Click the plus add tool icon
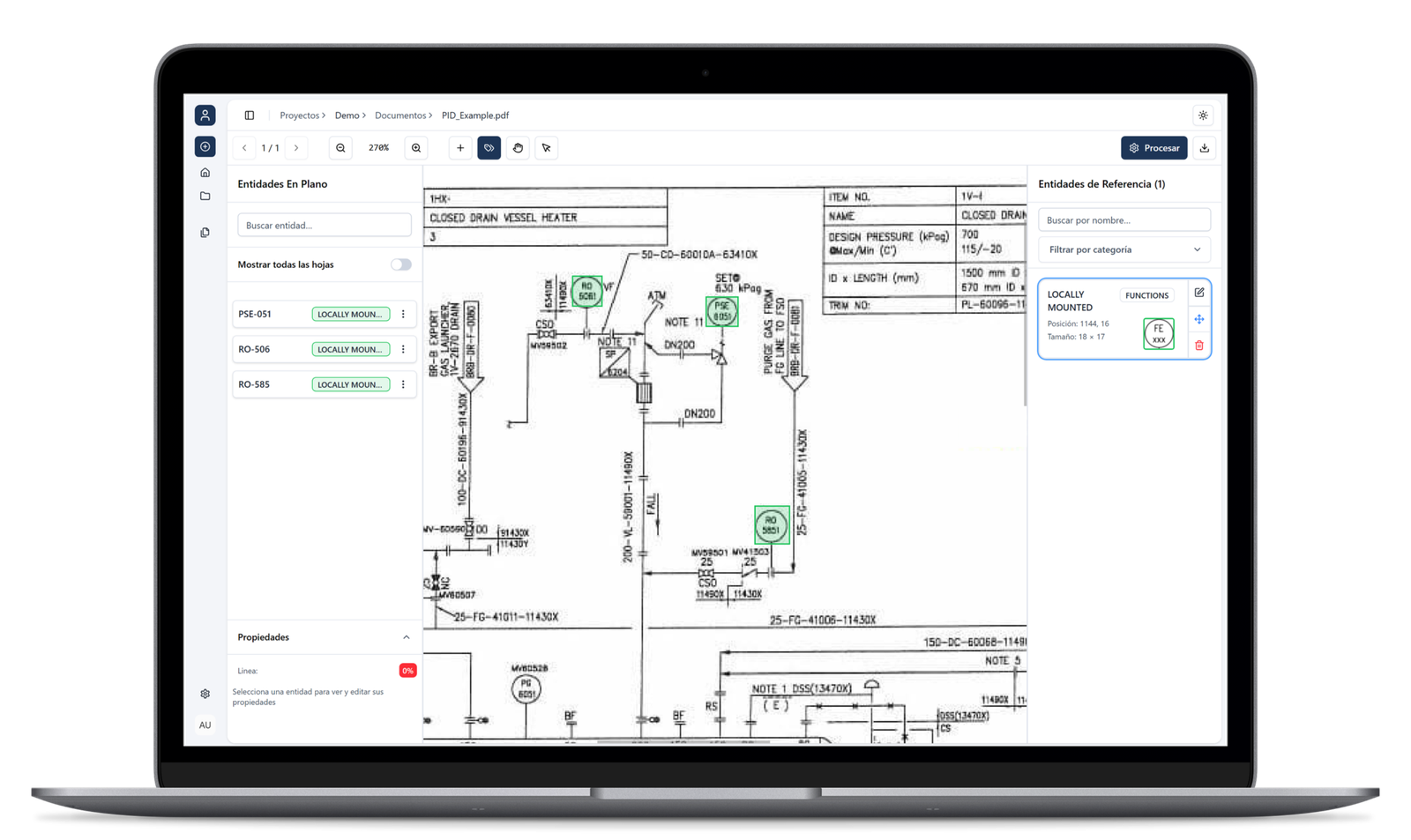The width and height of the screenshot is (1411, 840). 460,148
